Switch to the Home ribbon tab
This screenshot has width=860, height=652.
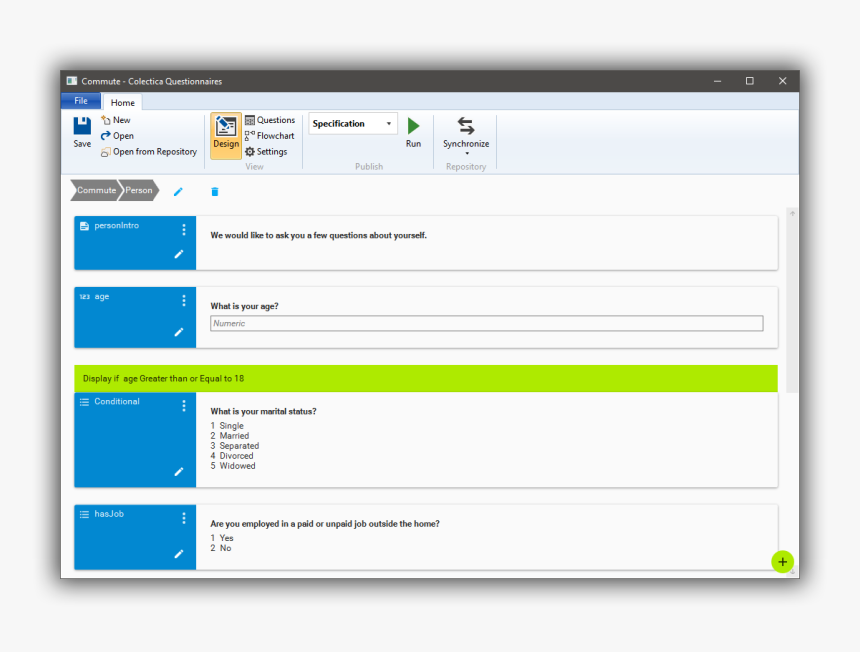(122, 102)
